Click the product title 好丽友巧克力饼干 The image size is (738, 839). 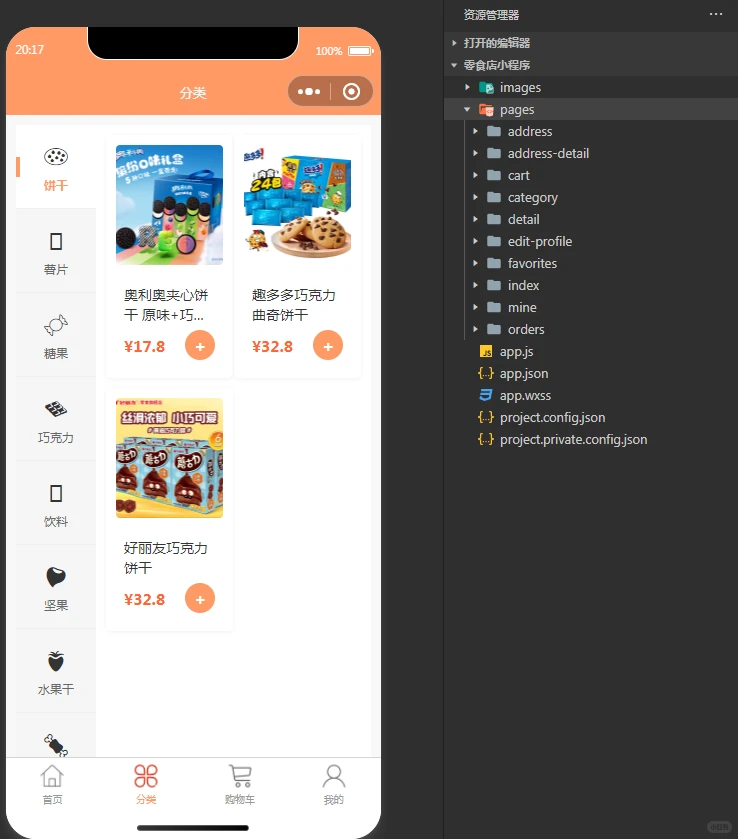[165, 558]
